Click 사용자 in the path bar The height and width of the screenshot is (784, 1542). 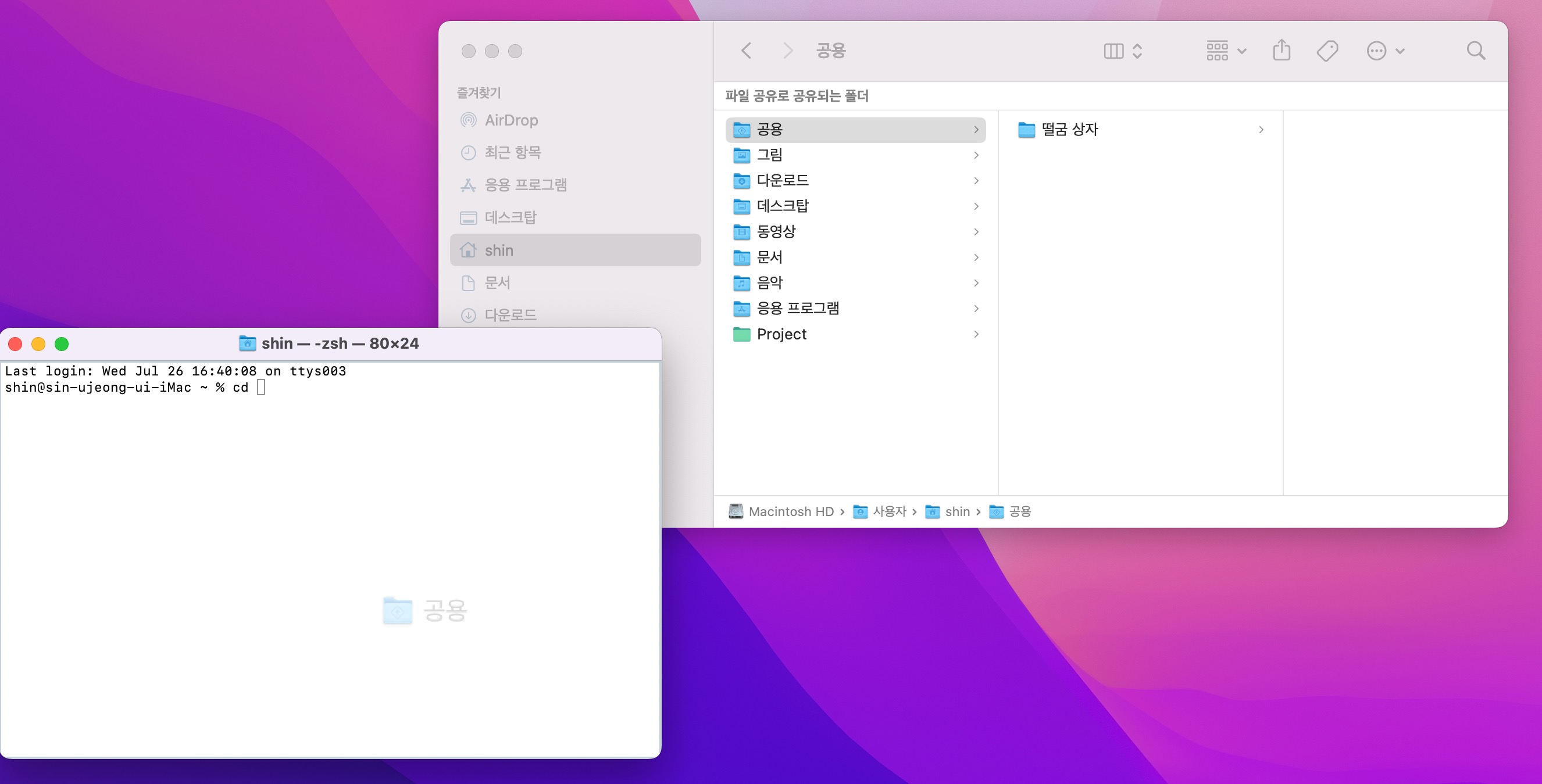[x=889, y=511]
